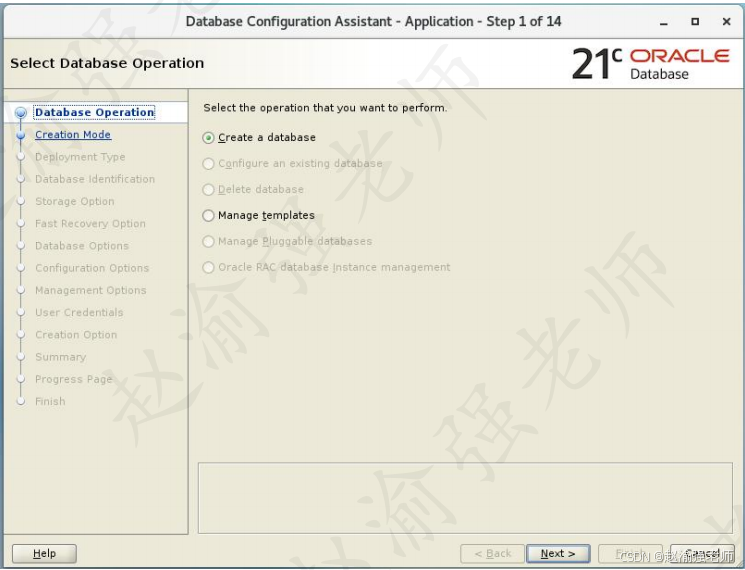Minimize the Database Configuration Assistant window

664,22
